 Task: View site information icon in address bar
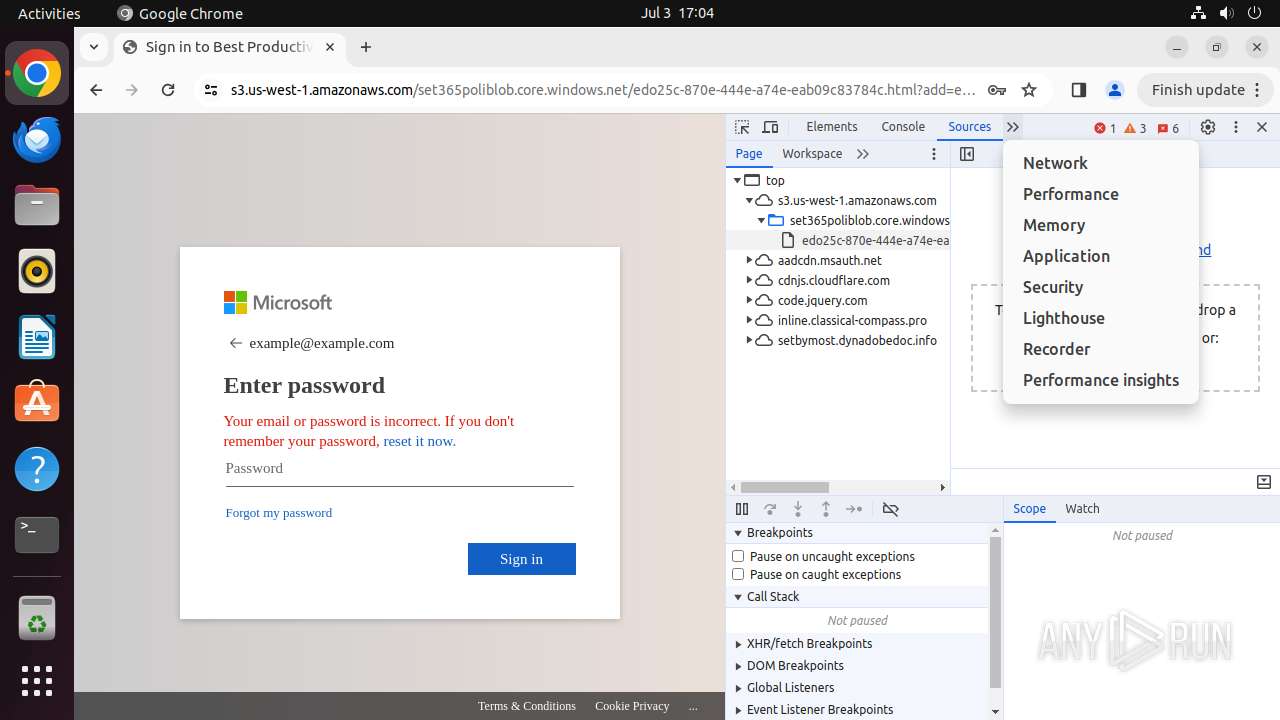[x=210, y=90]
